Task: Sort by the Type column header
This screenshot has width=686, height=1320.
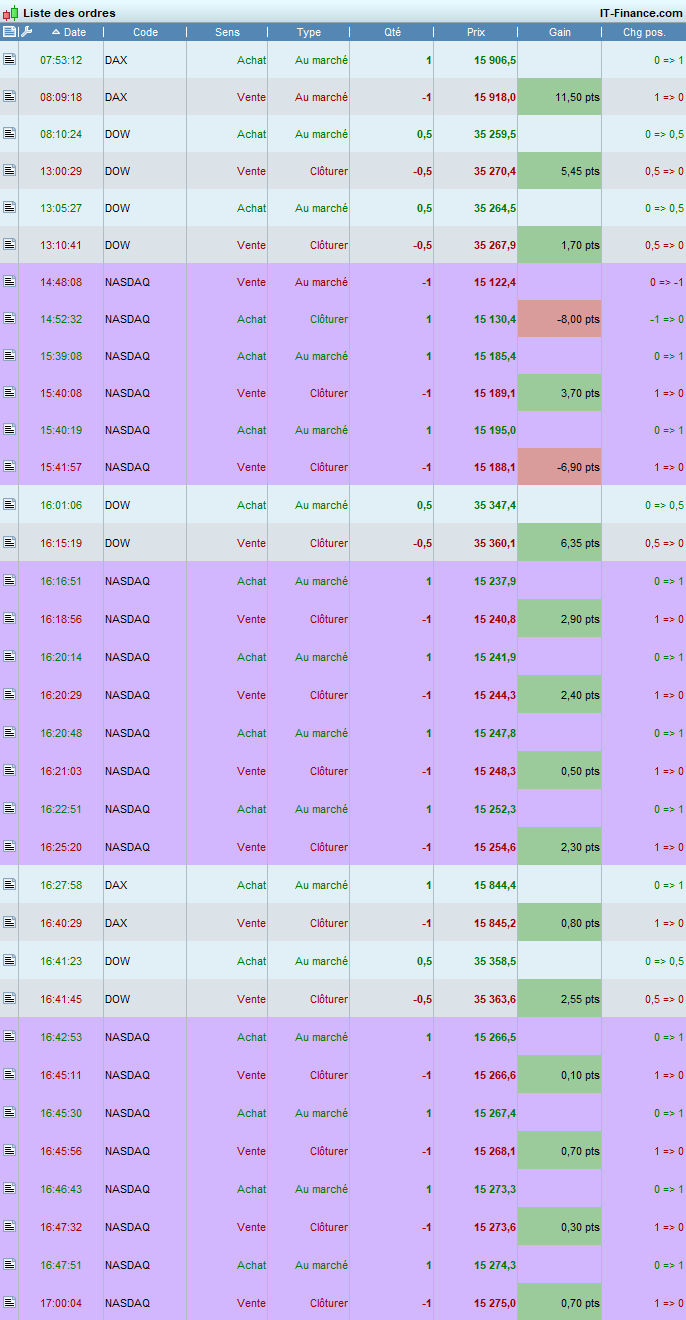Action: (x=309, y=32)
